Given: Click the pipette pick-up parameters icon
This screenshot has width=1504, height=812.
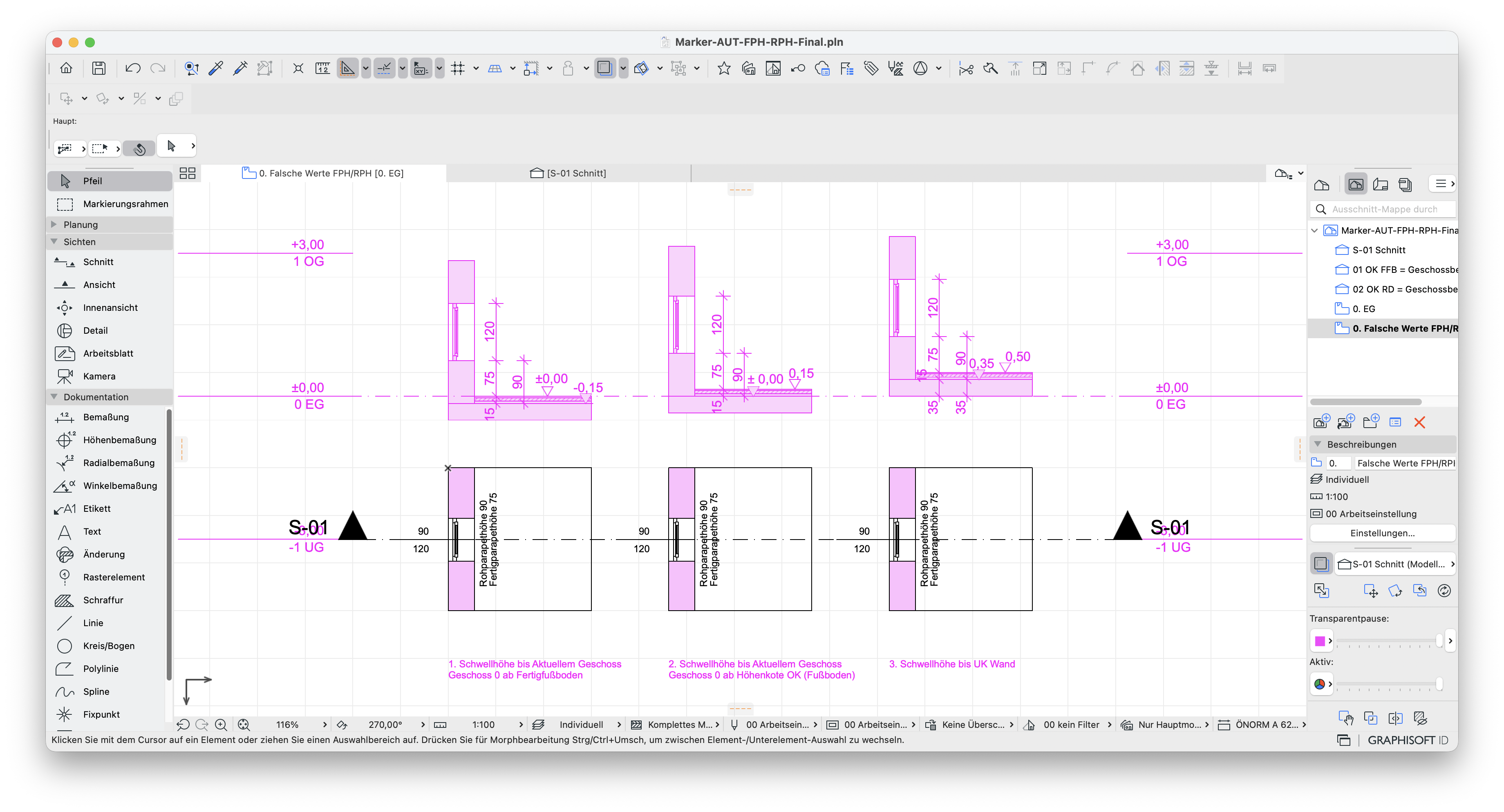Looking at the screenshot, I should pos(215,68).
